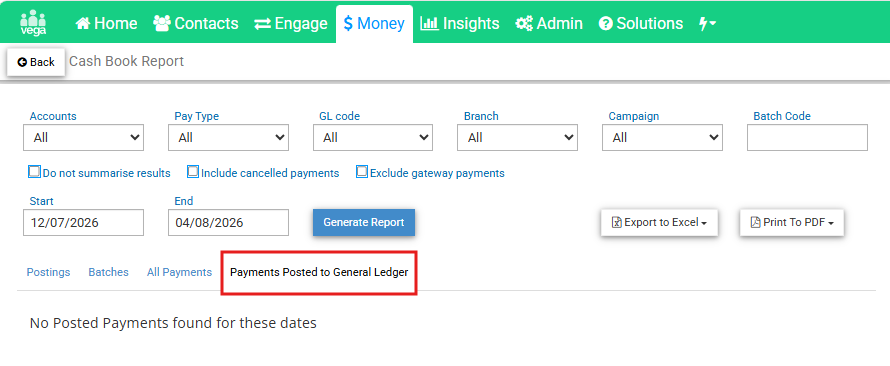The width and height of the screenshot is (890, 366).
Task: Click the No Posted Payments found message
Action: click(173, 323)
